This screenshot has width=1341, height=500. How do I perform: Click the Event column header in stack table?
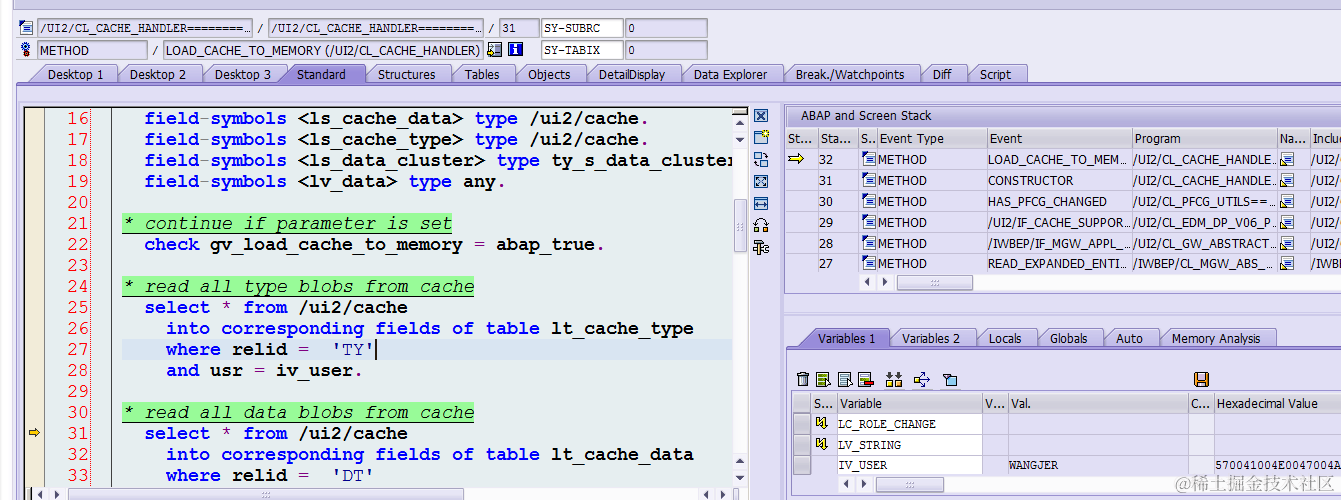pos(1058,138)
